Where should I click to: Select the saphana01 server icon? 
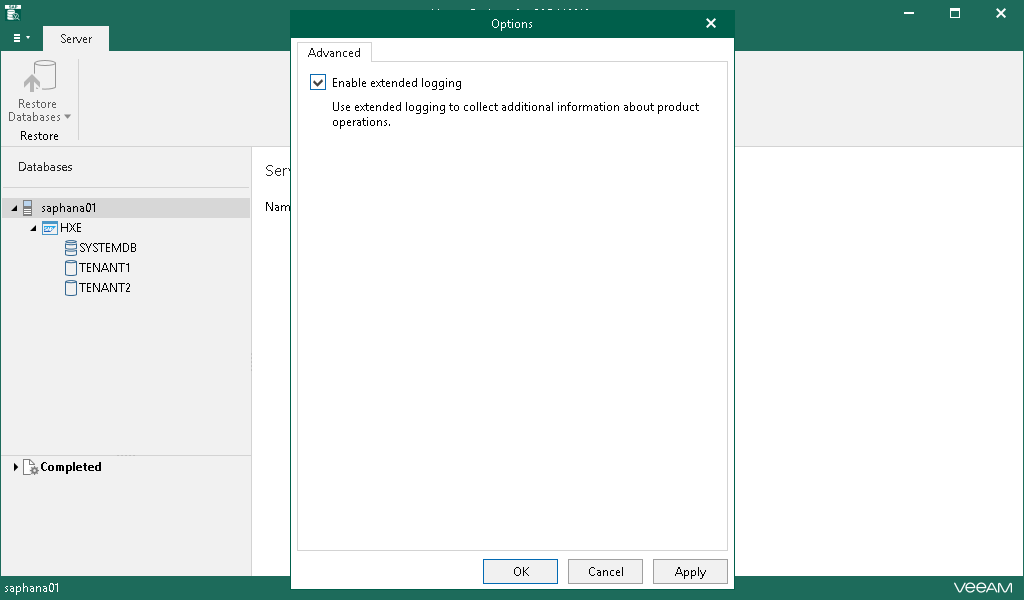[x=28, y=208]
